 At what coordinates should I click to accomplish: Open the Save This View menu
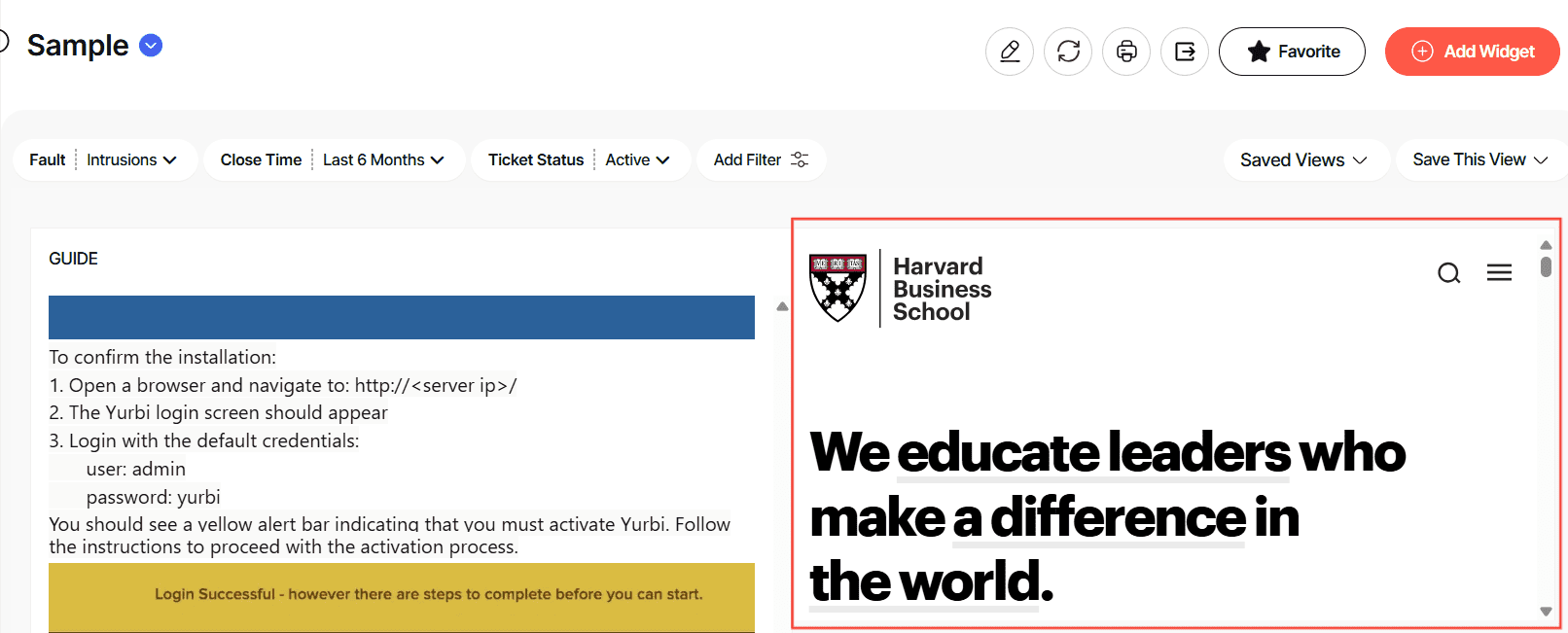[x=1479, y=160]
